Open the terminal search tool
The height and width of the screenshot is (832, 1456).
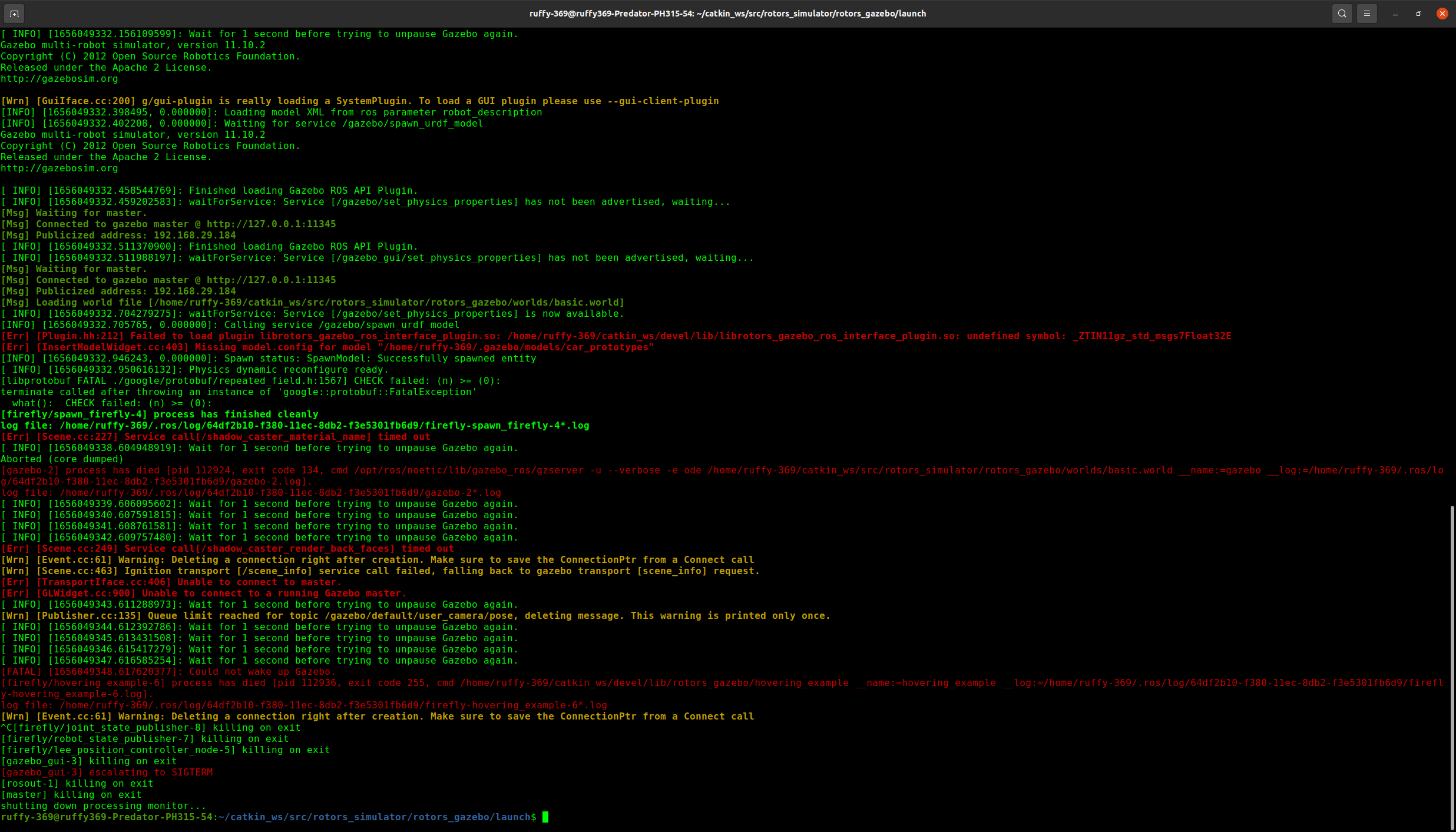pyautogui.click(x=1342, y=14)
